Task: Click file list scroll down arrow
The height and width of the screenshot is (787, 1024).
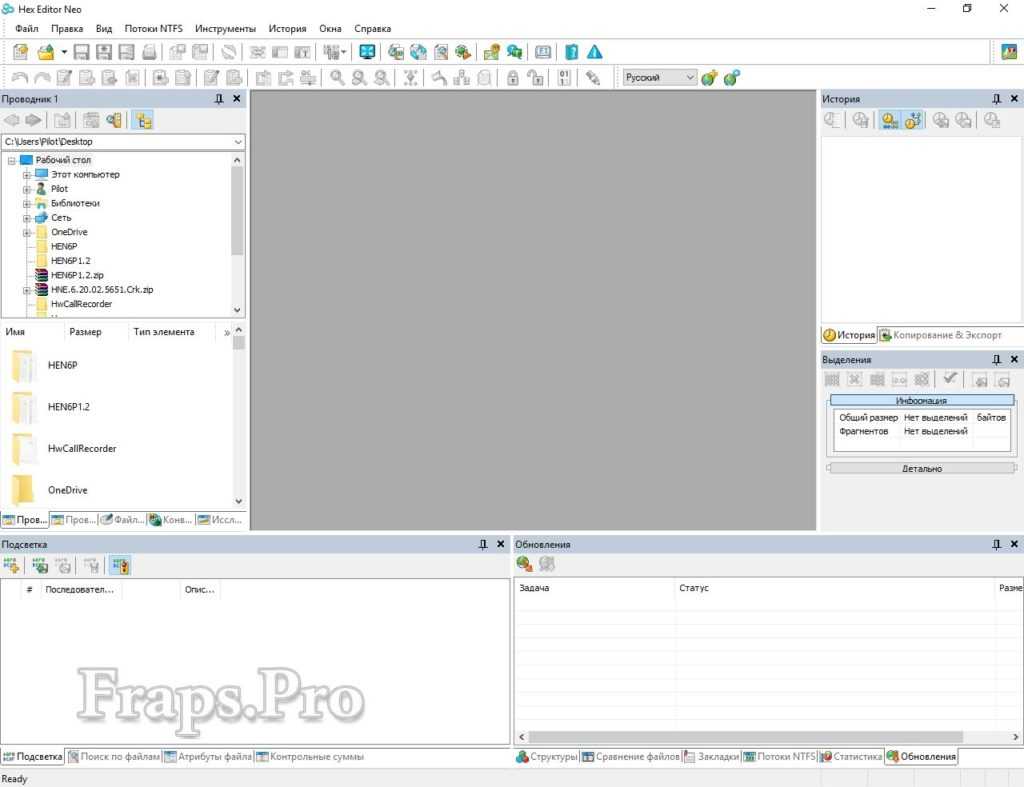Action: [x=238, y=501]
